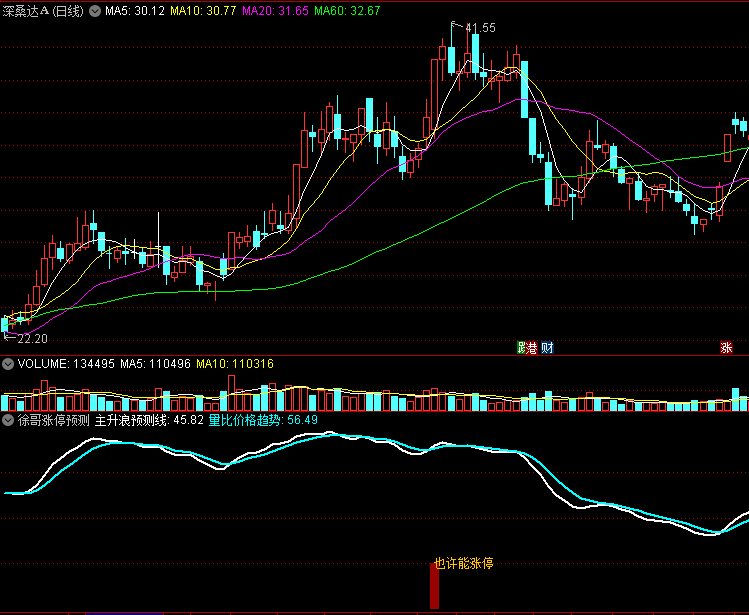Click the 也许能涨停 signal text
Image resolution: width=749 pixels, height=615 pixels.
click(x=463, y=563)
